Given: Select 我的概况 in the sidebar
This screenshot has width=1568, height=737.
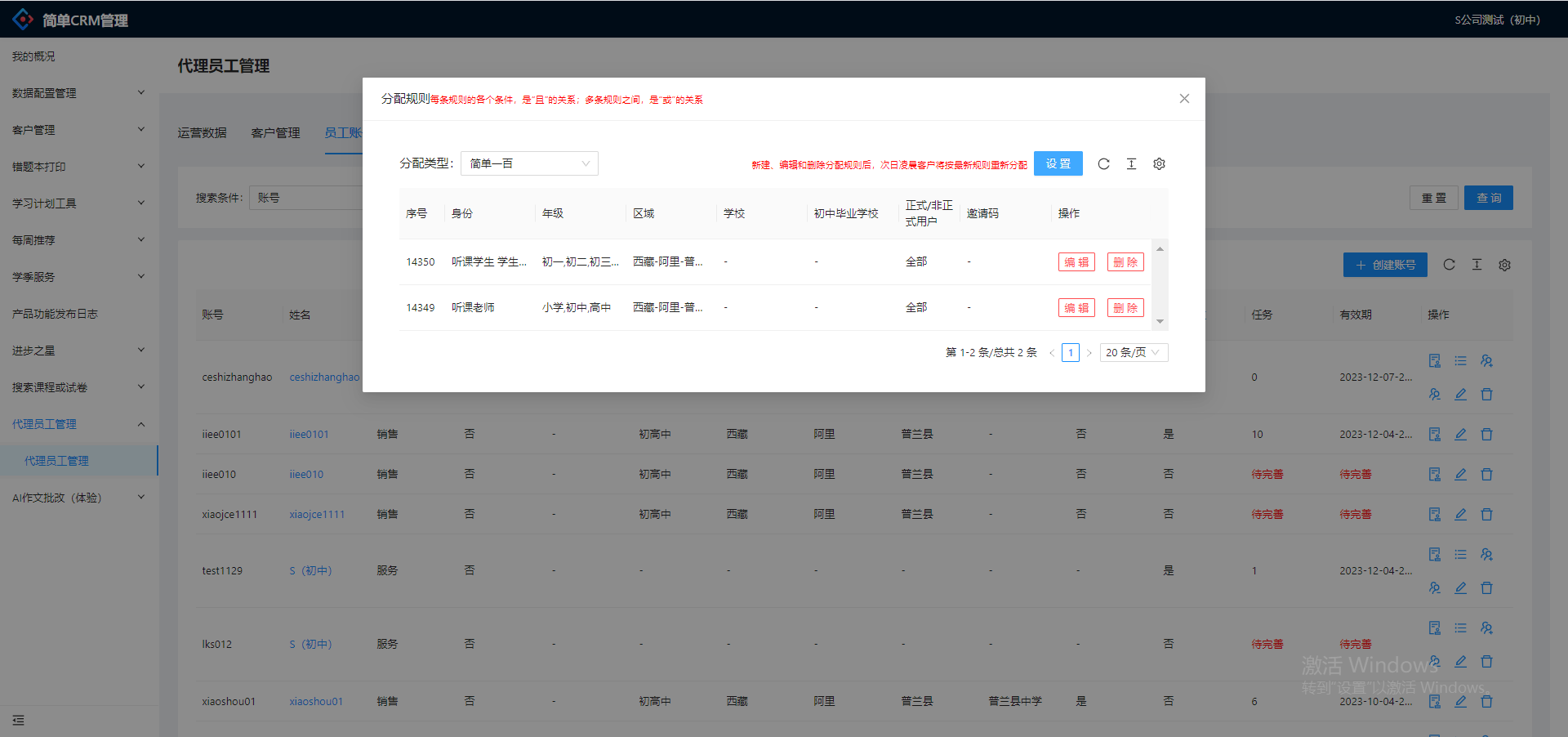Looking at the screenshot, I should click(x=33, y=56).
